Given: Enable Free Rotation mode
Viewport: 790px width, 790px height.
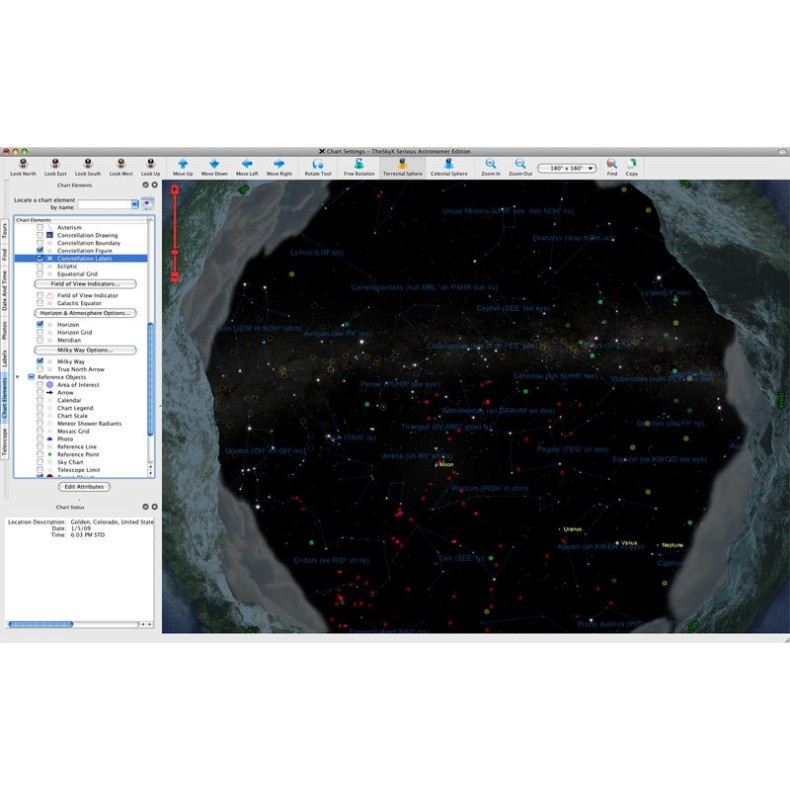Looking at the screenshot, I should 359,164.
